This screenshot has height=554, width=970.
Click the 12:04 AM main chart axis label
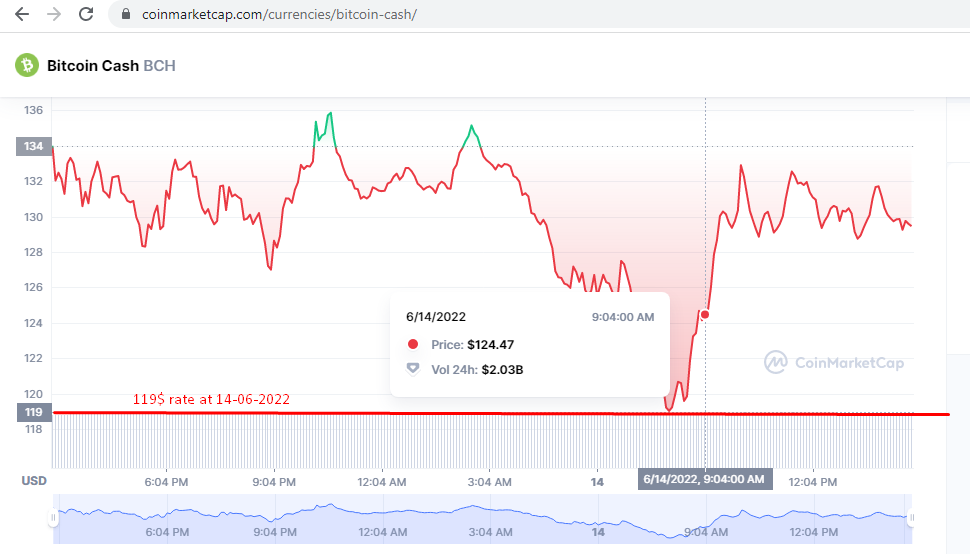point(382,482)
